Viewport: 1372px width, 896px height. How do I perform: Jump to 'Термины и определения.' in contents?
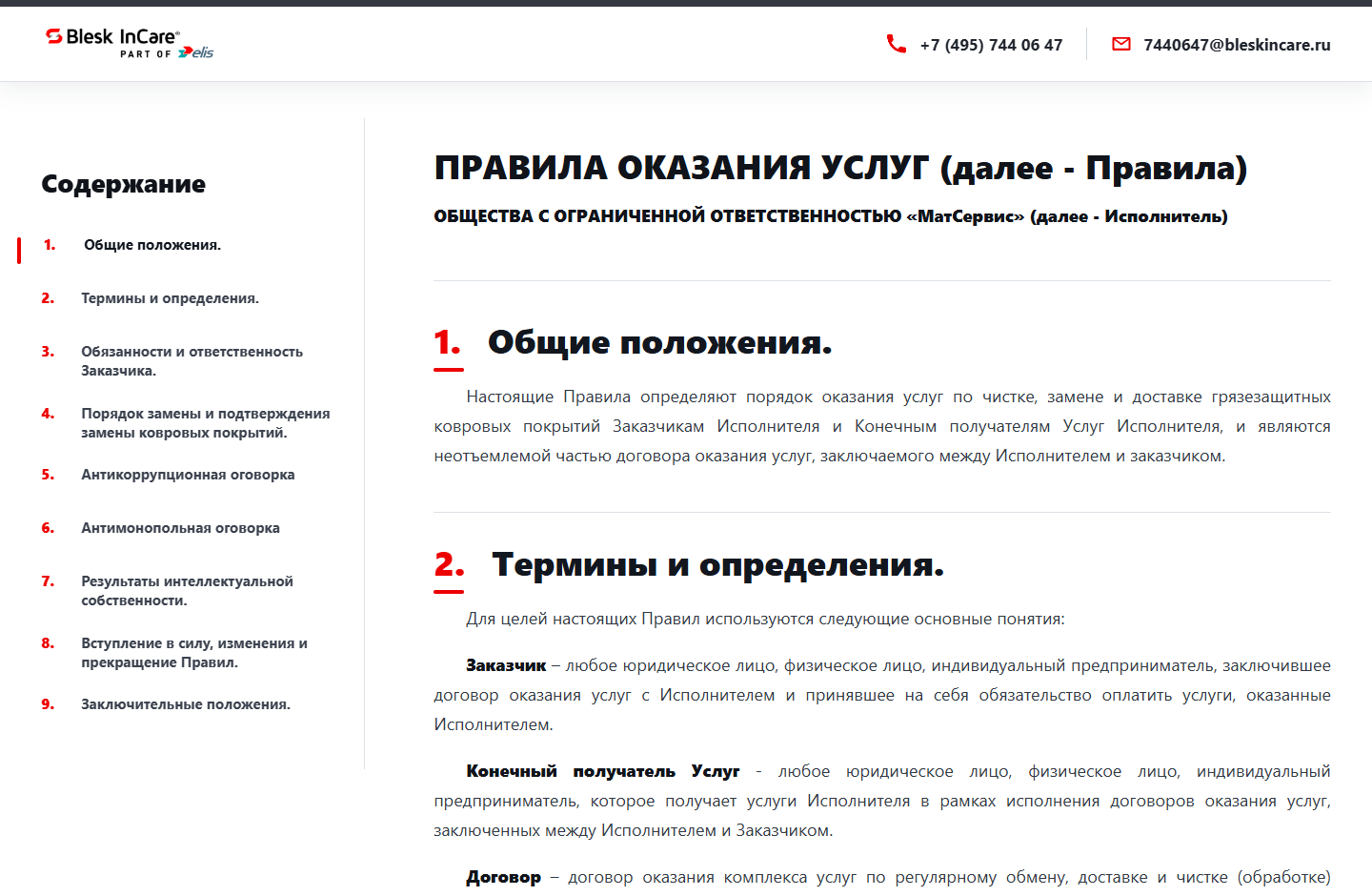170,298
